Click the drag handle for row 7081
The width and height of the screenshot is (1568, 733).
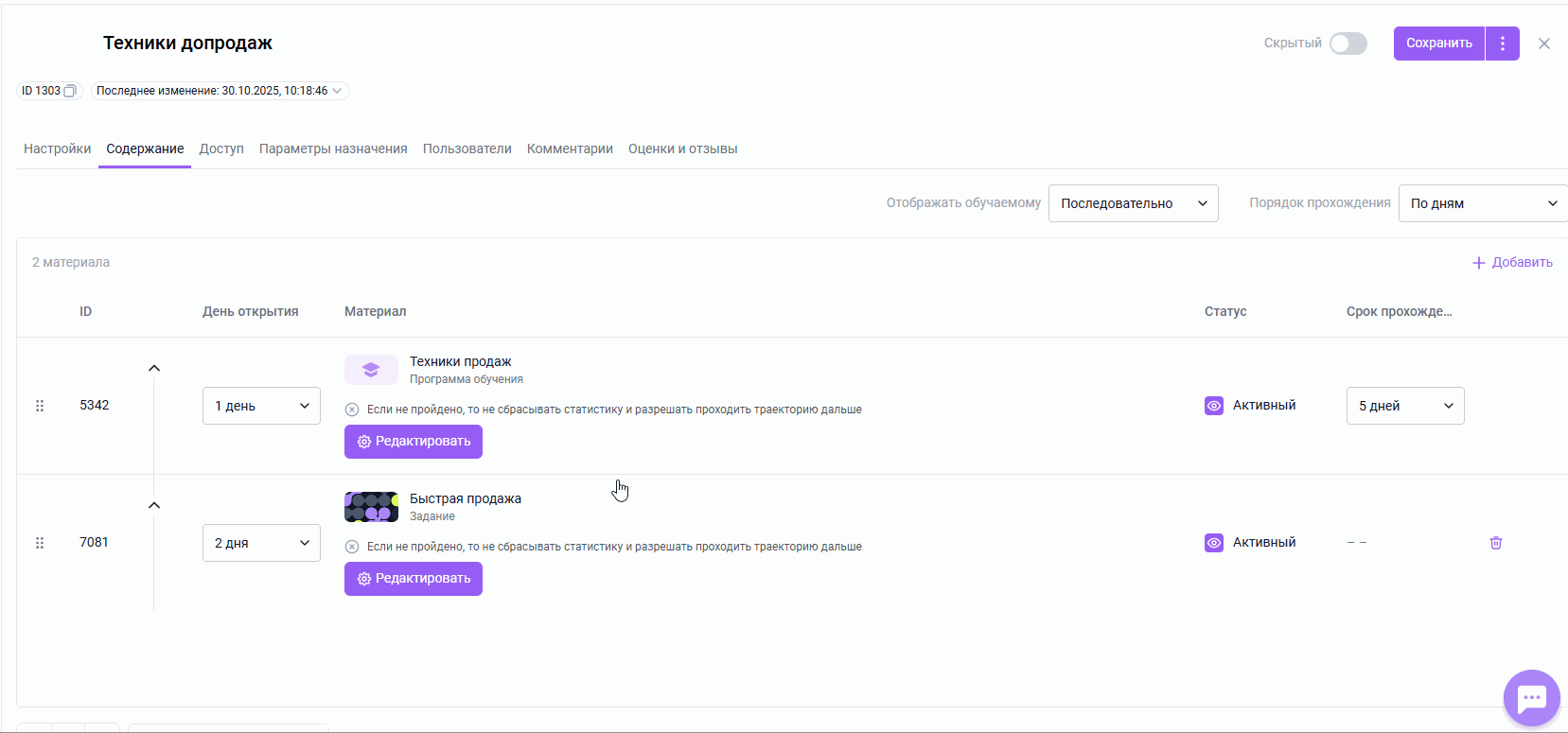coord(40,543)
